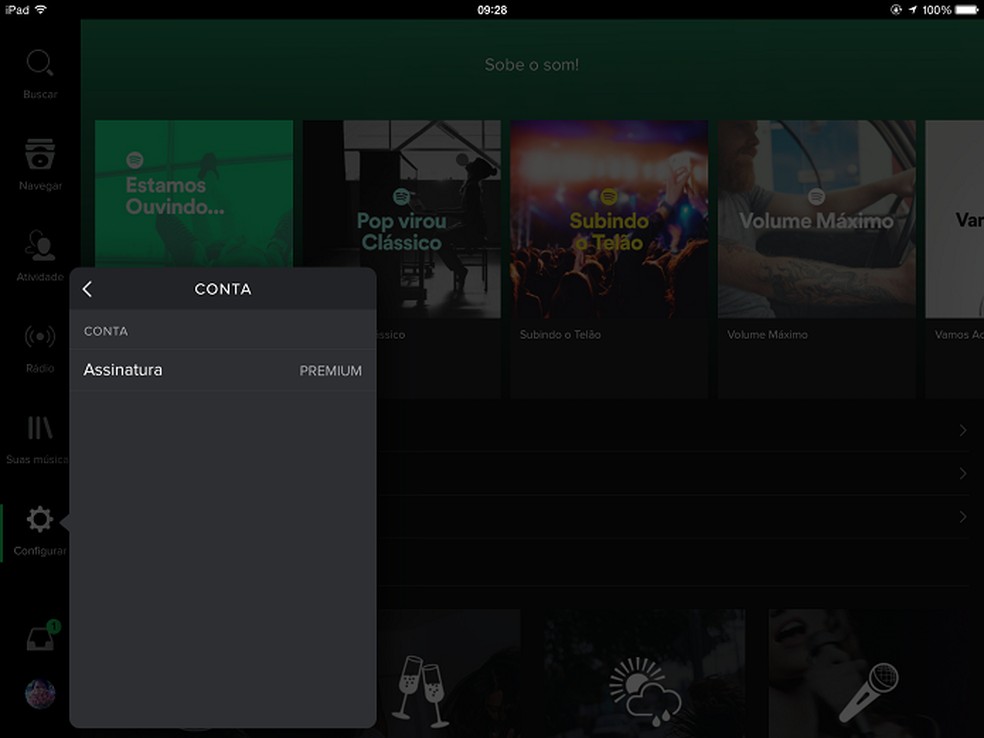Go back using the Conta panel arrow
The image size is (984, 738).
tap(88, 289)
